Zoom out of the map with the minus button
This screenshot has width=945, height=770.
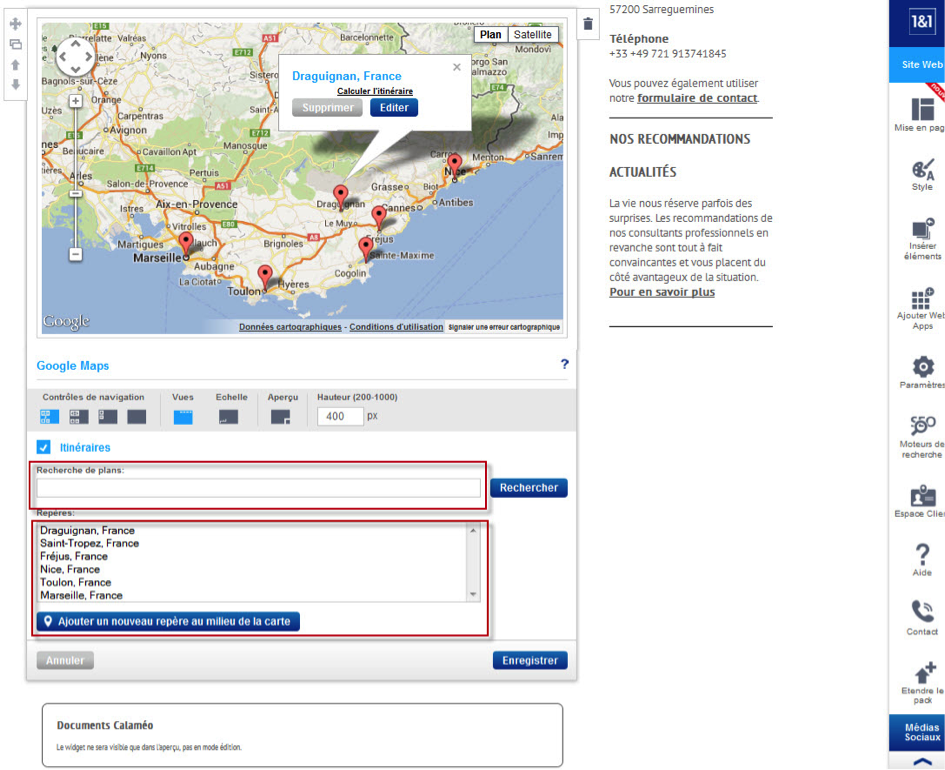coord(75,254)
